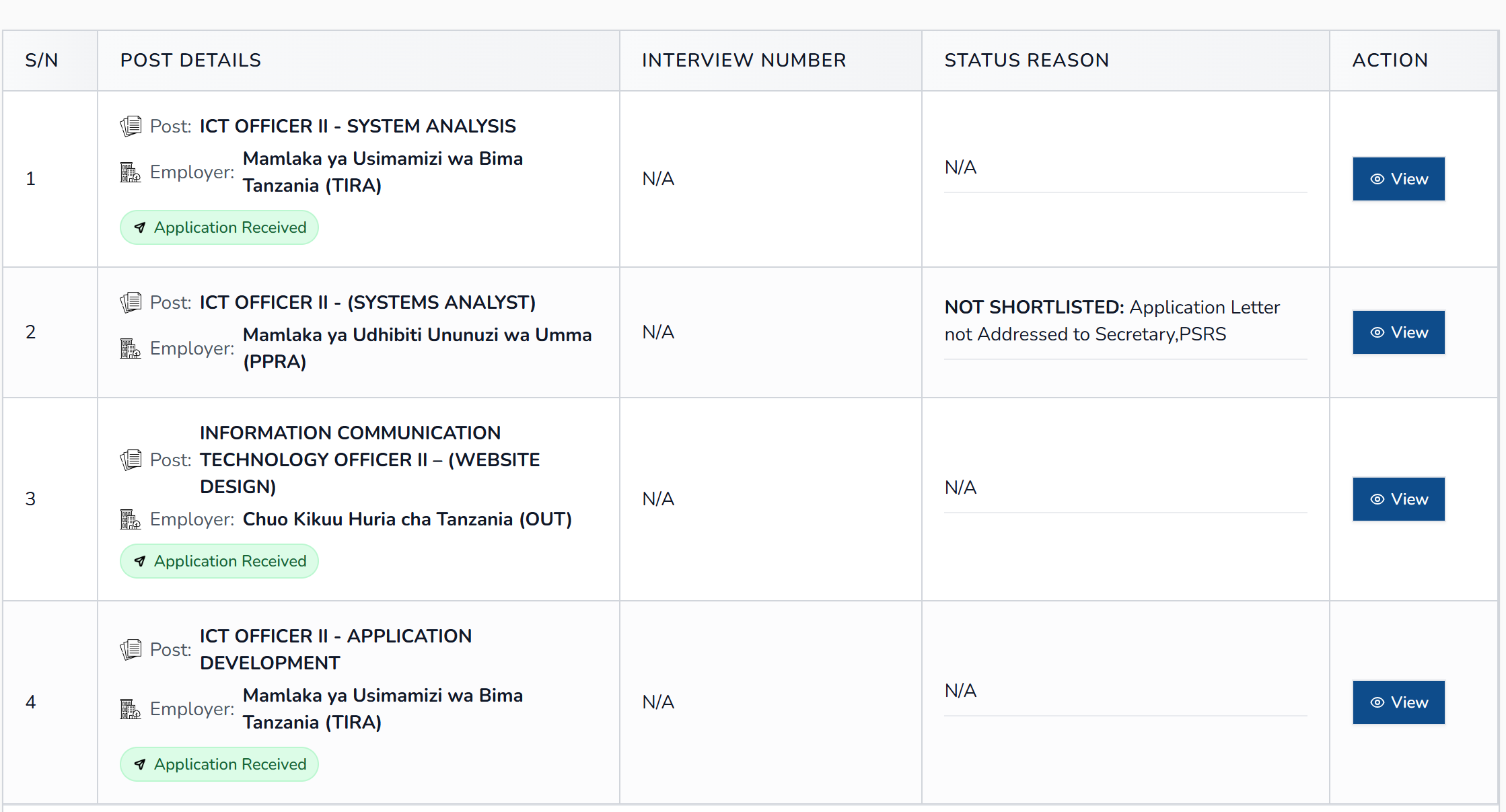This screenshot has height=812, width=1506.
Task: Click employer building icon beside PPRA
Action: 131,348
